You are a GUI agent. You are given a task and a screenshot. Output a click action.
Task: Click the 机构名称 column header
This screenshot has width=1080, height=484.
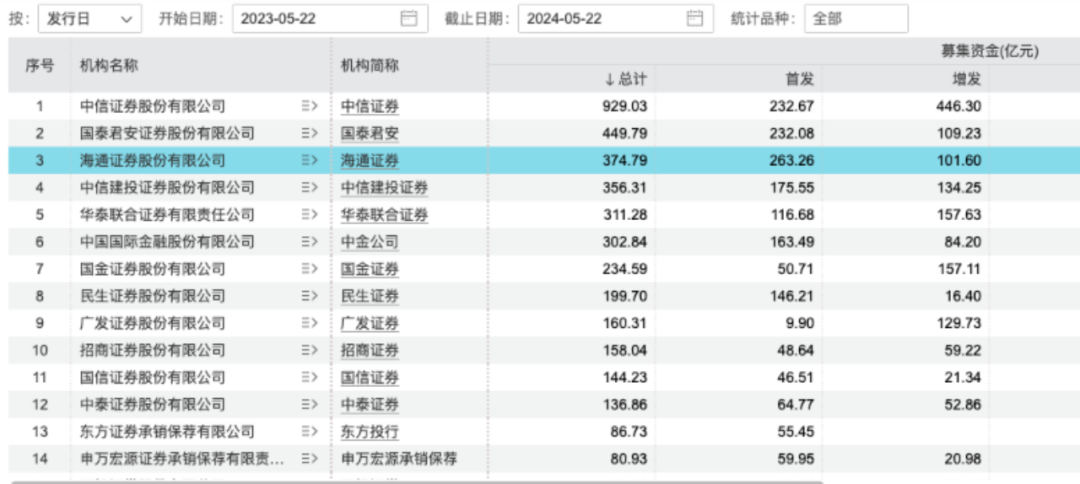point(109,65)
